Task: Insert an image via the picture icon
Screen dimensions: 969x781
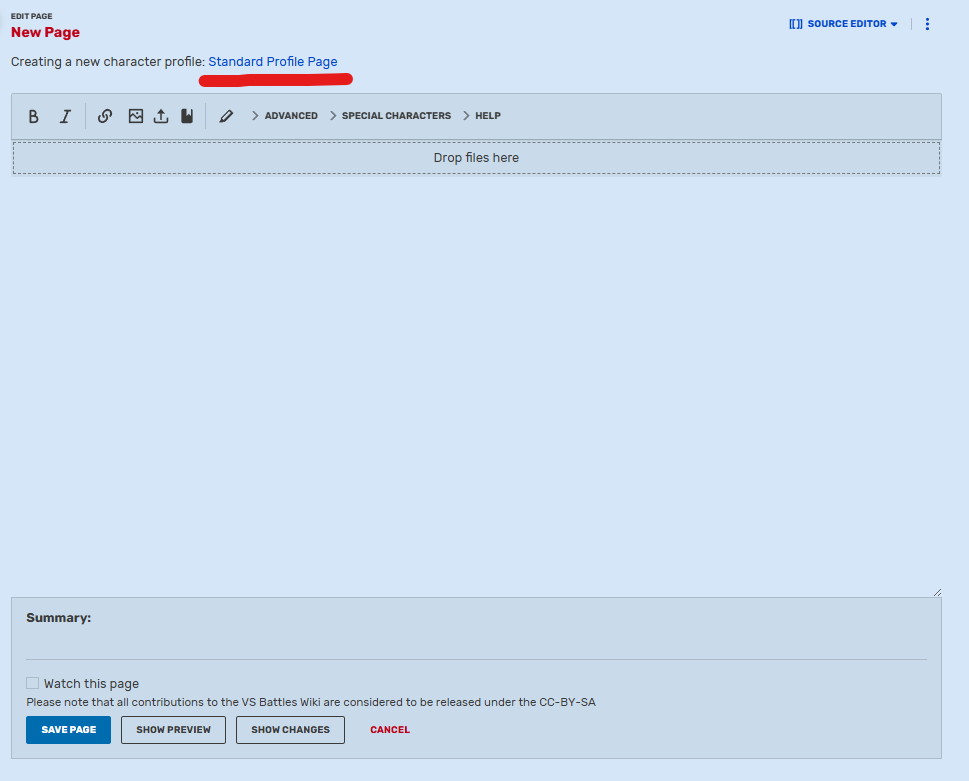Action: click(x=136, y=116)
